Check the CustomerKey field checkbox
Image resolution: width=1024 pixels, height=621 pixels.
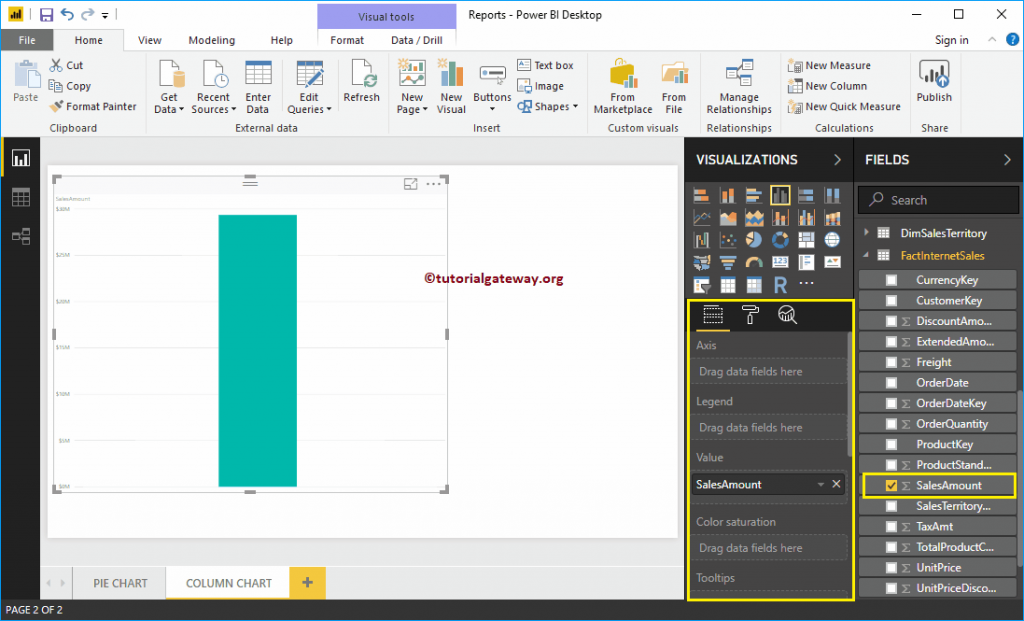pos(891,300)
